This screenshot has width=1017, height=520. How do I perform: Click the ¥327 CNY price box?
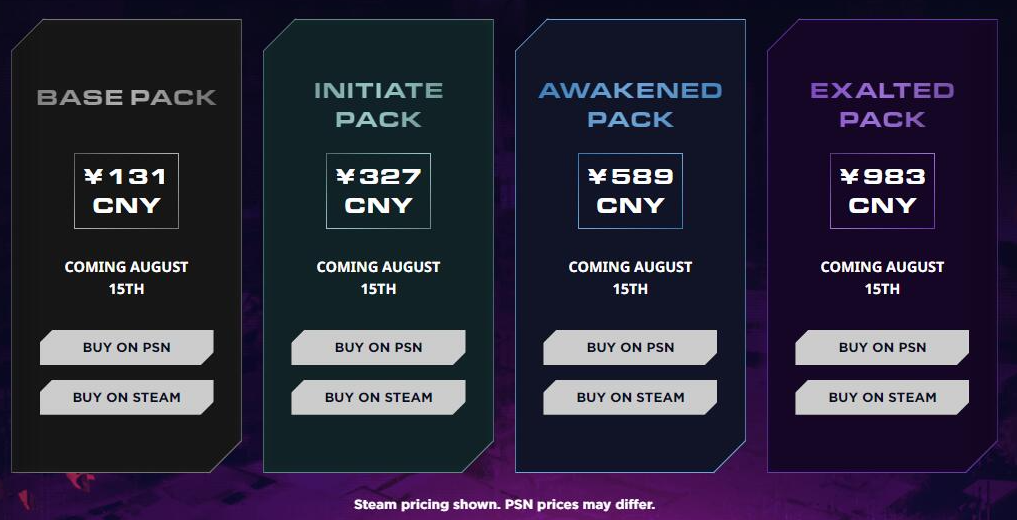(378, 191)
